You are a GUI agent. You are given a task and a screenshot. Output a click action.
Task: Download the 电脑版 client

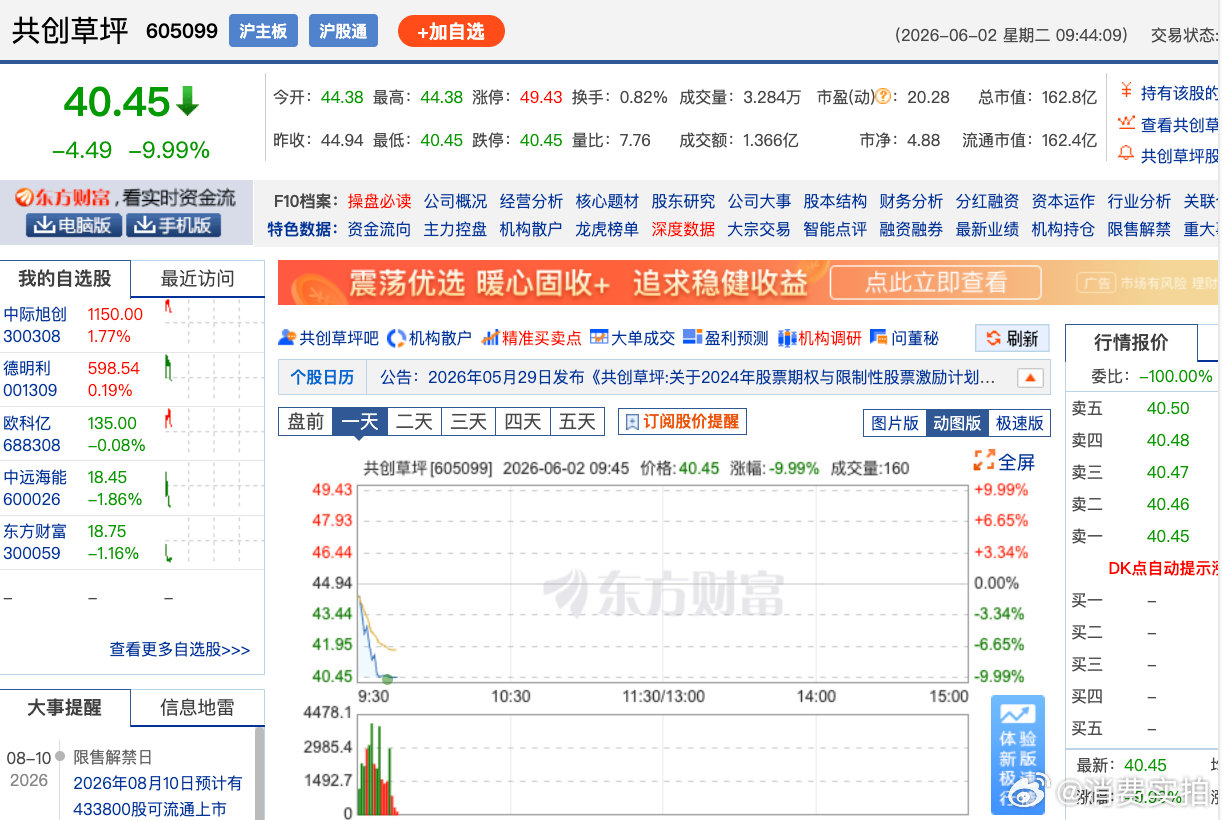point(74,225)
